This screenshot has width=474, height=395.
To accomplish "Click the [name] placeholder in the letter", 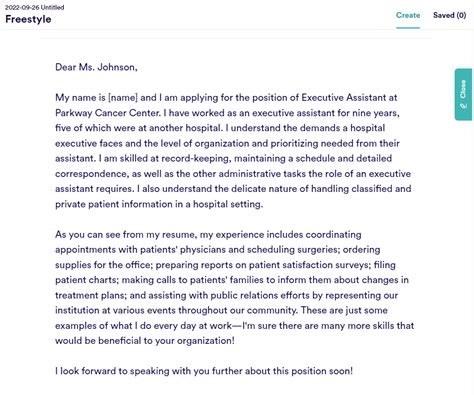I will [x=123, y=98].
